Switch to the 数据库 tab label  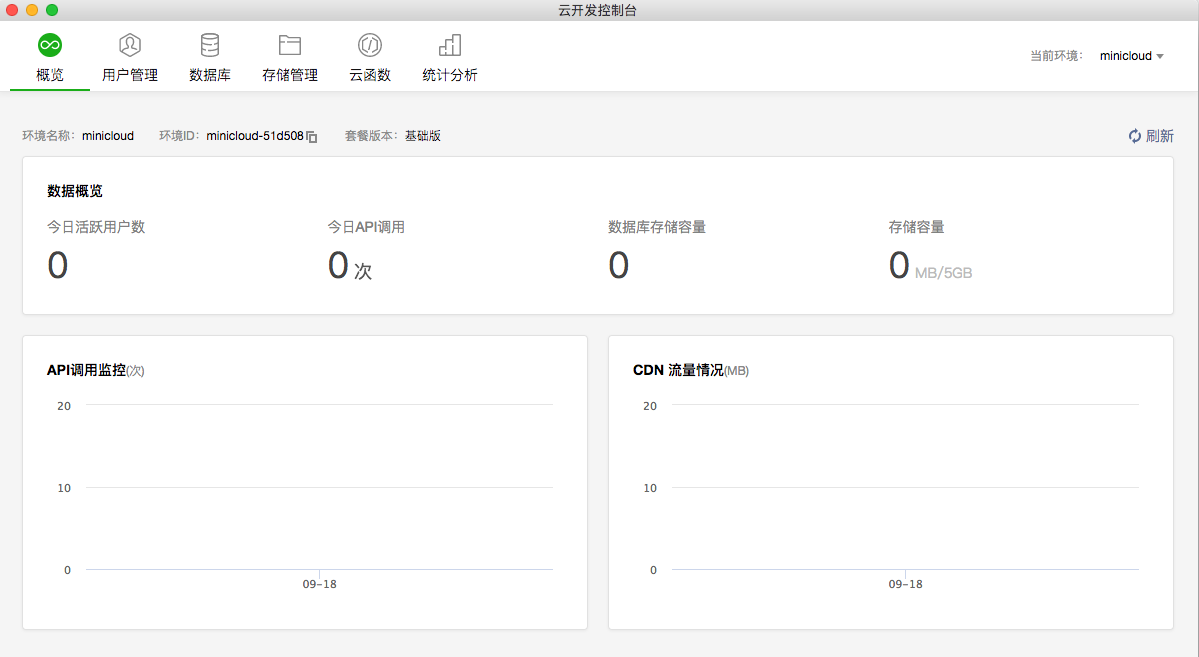[210, 75]
